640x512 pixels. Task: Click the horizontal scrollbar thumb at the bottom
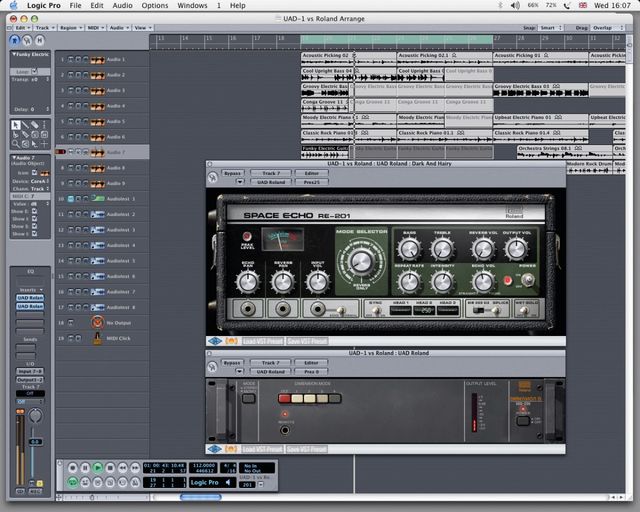200,497
